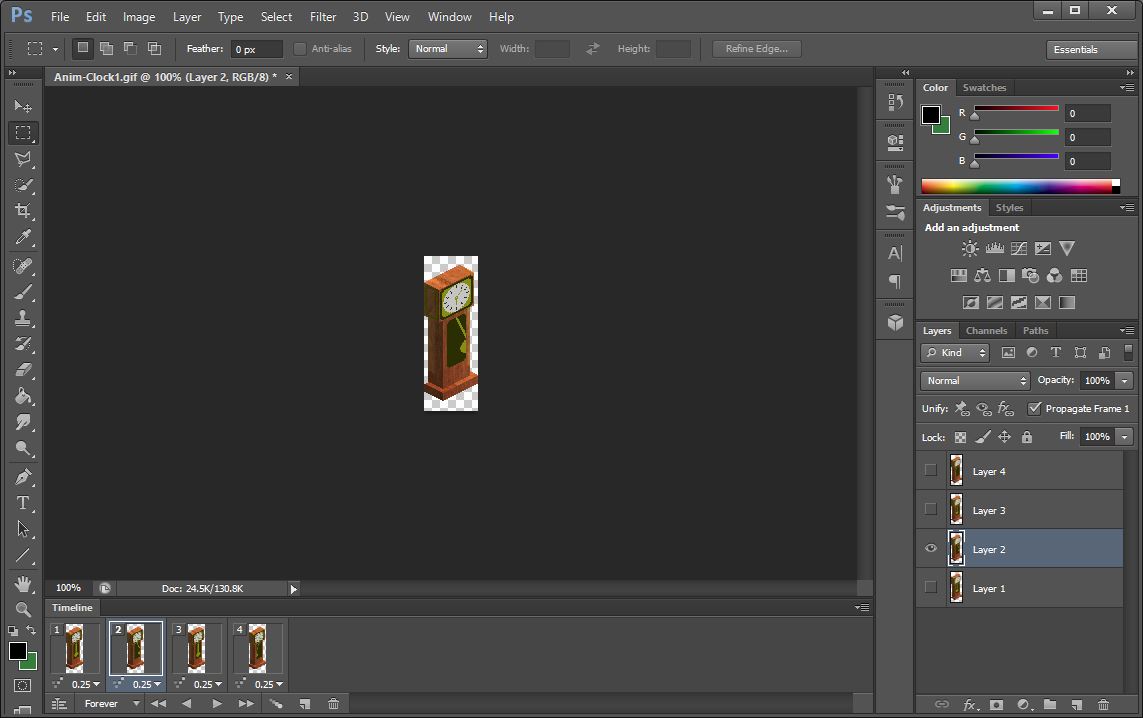Screen dimensions: 1143x718
Task: Hide Layer 2 visibility eye
Action: [931, 548]
